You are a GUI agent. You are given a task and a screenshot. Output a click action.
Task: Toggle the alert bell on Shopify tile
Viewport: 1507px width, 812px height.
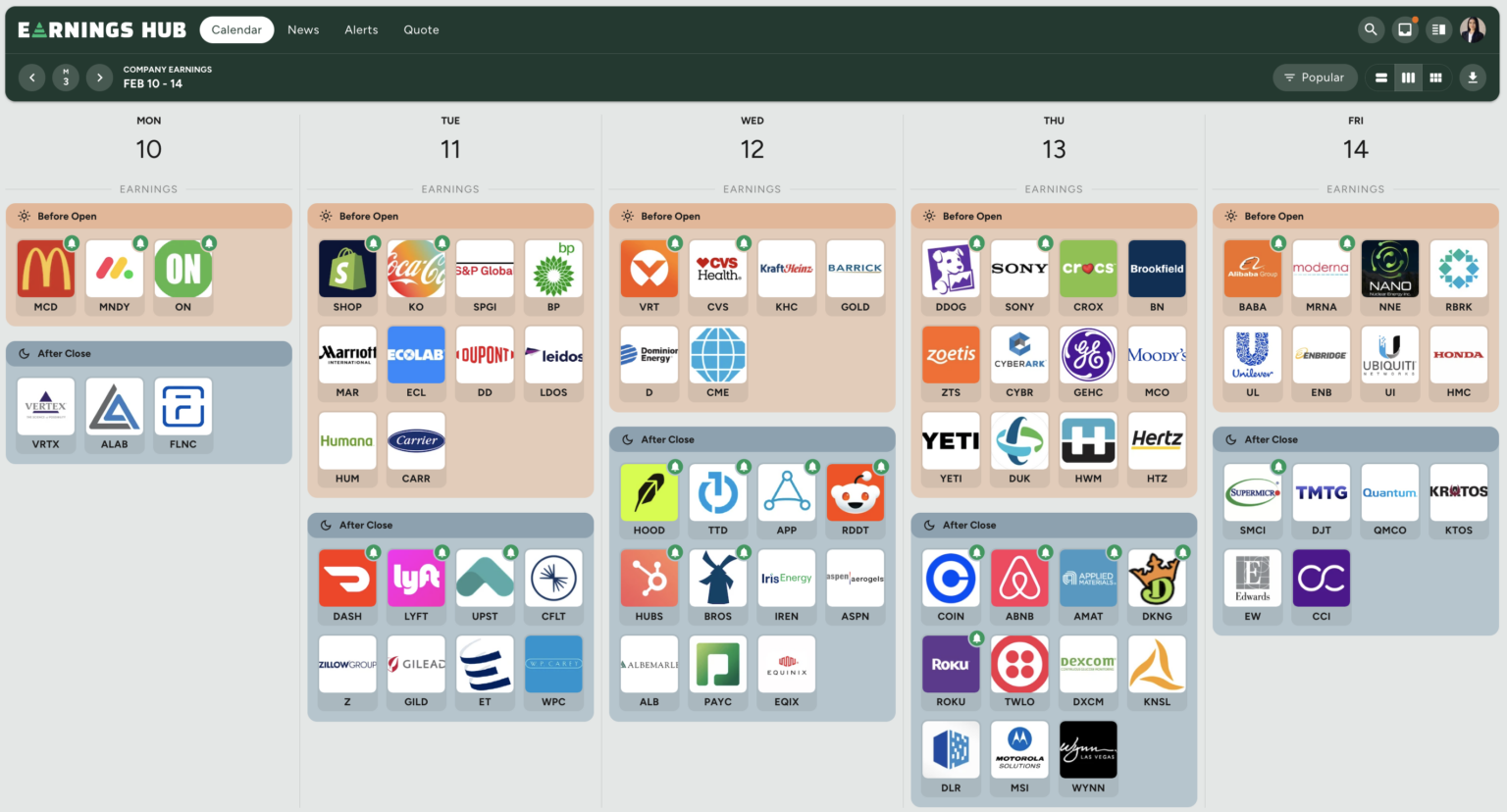pyautogui.click(x=374, y=243)
